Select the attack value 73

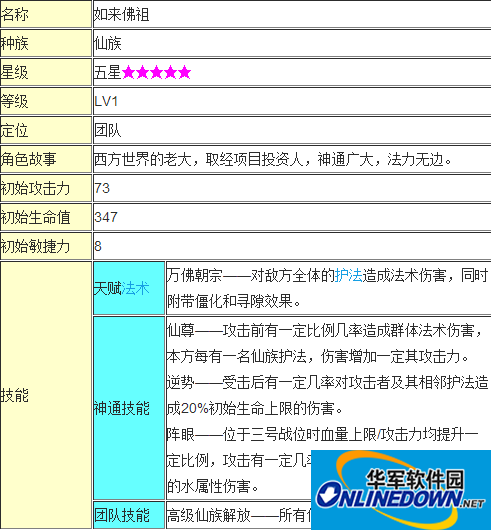(x=102, y=188)
